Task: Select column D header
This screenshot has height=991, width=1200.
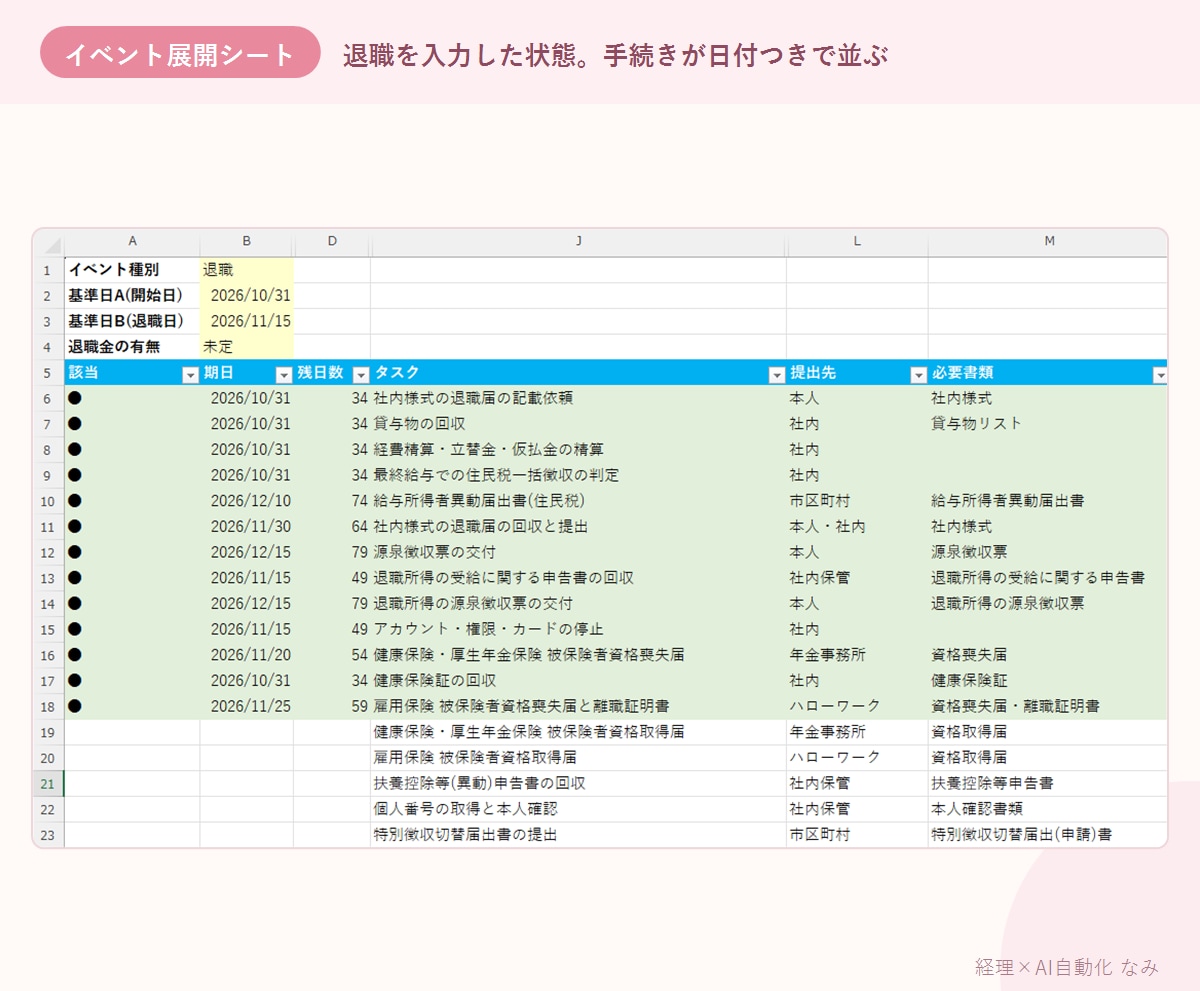Action: coord(332,242)
